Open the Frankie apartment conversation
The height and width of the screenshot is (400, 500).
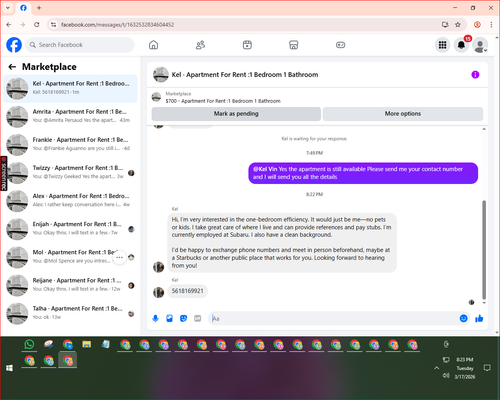(70, 145)
